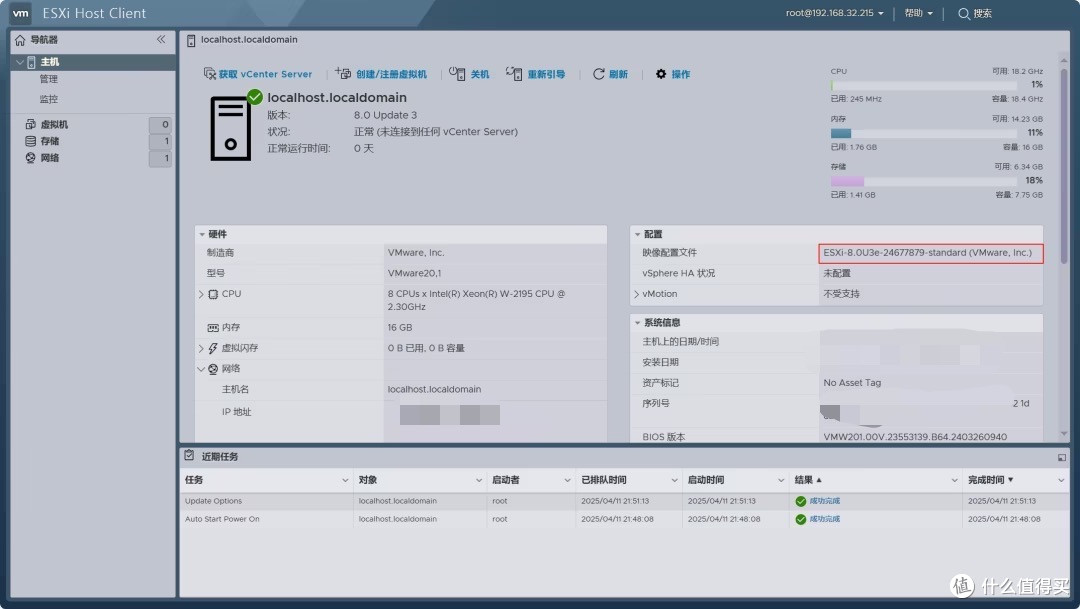Click the recent tasks clipboard icon
The width and height of the screenshot is (1080, 609).
coord(189,455)
